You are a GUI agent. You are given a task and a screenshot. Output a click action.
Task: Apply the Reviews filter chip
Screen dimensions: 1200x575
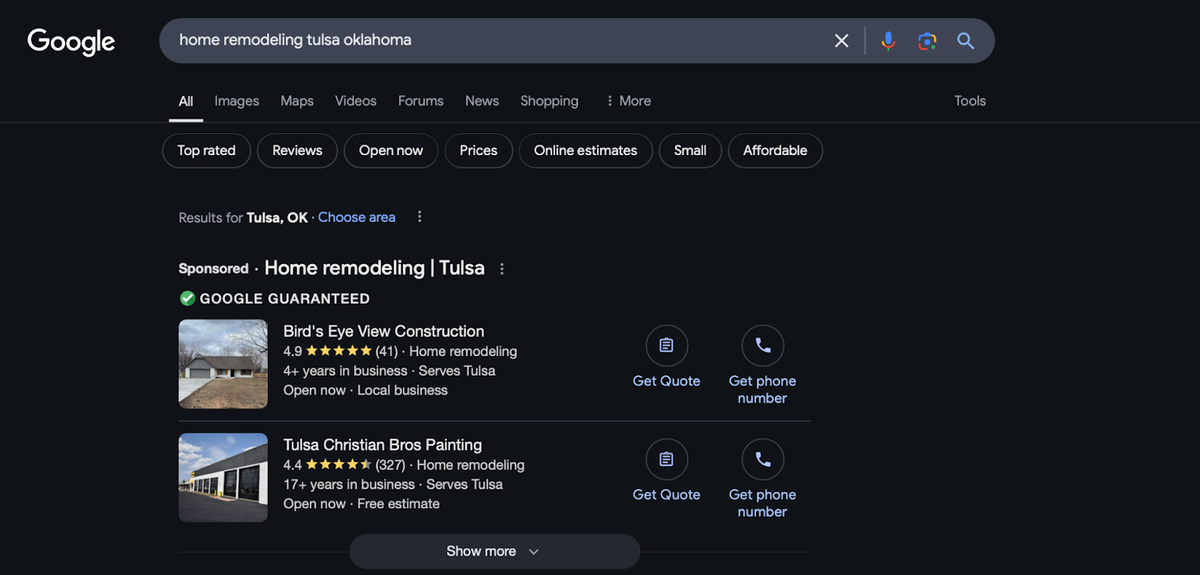tap(297, 151)
